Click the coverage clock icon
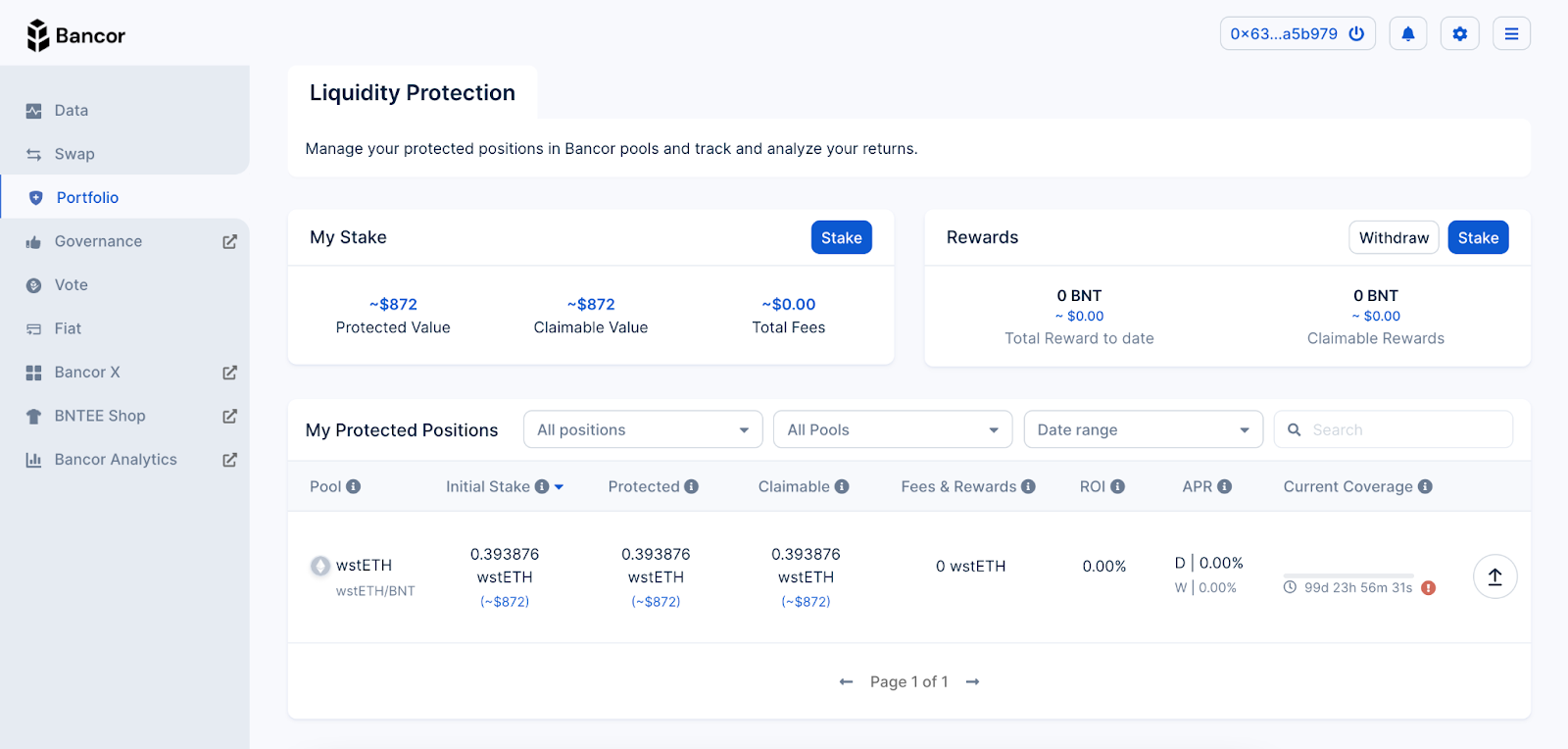Image resolution: width=1568 pixels, height=749 pixels. pyautogui.click(x=1291, y=587)
